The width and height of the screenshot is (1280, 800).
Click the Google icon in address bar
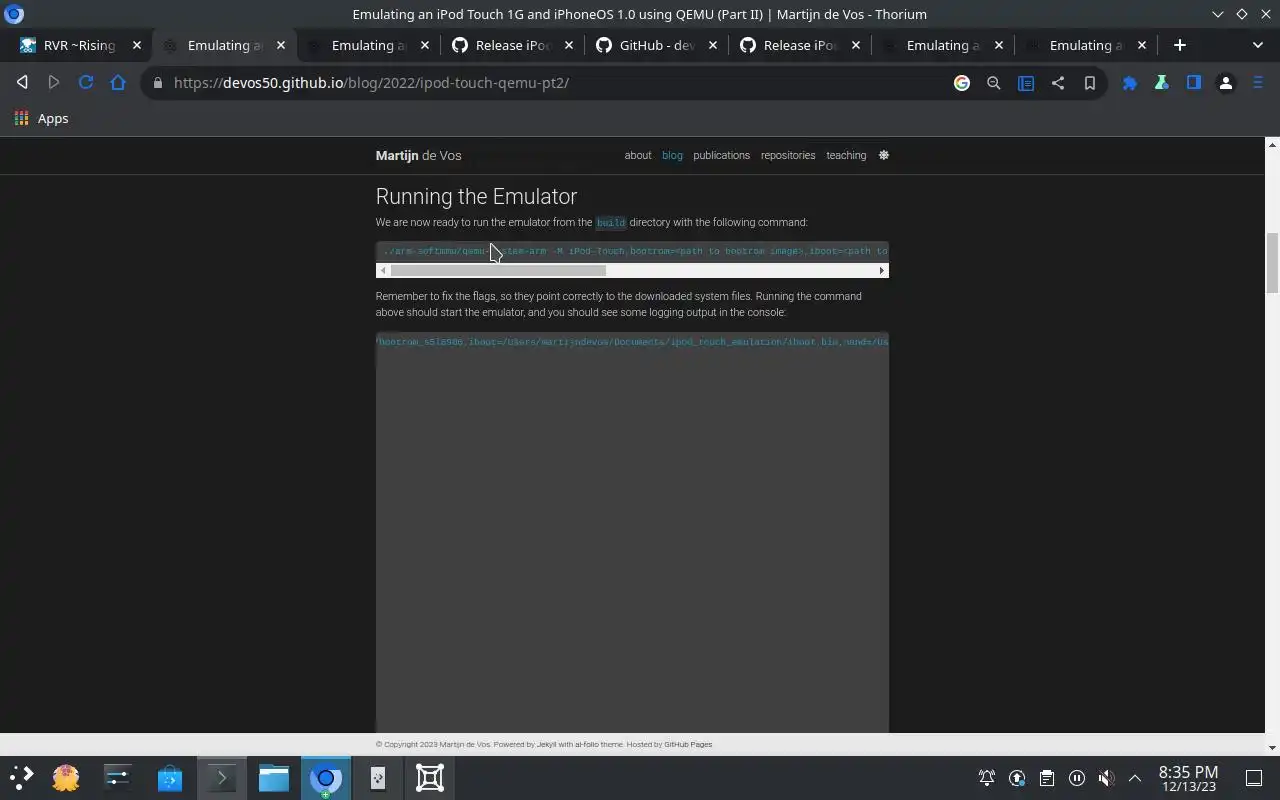tap(962, 83)
